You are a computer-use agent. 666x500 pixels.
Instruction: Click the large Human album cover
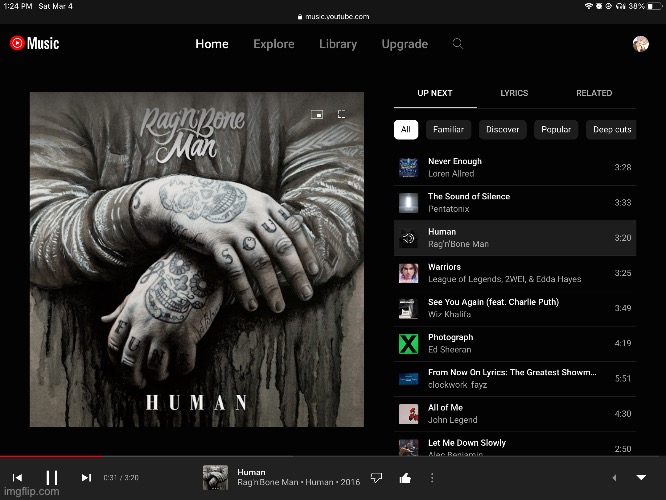[x=197, y=260]
